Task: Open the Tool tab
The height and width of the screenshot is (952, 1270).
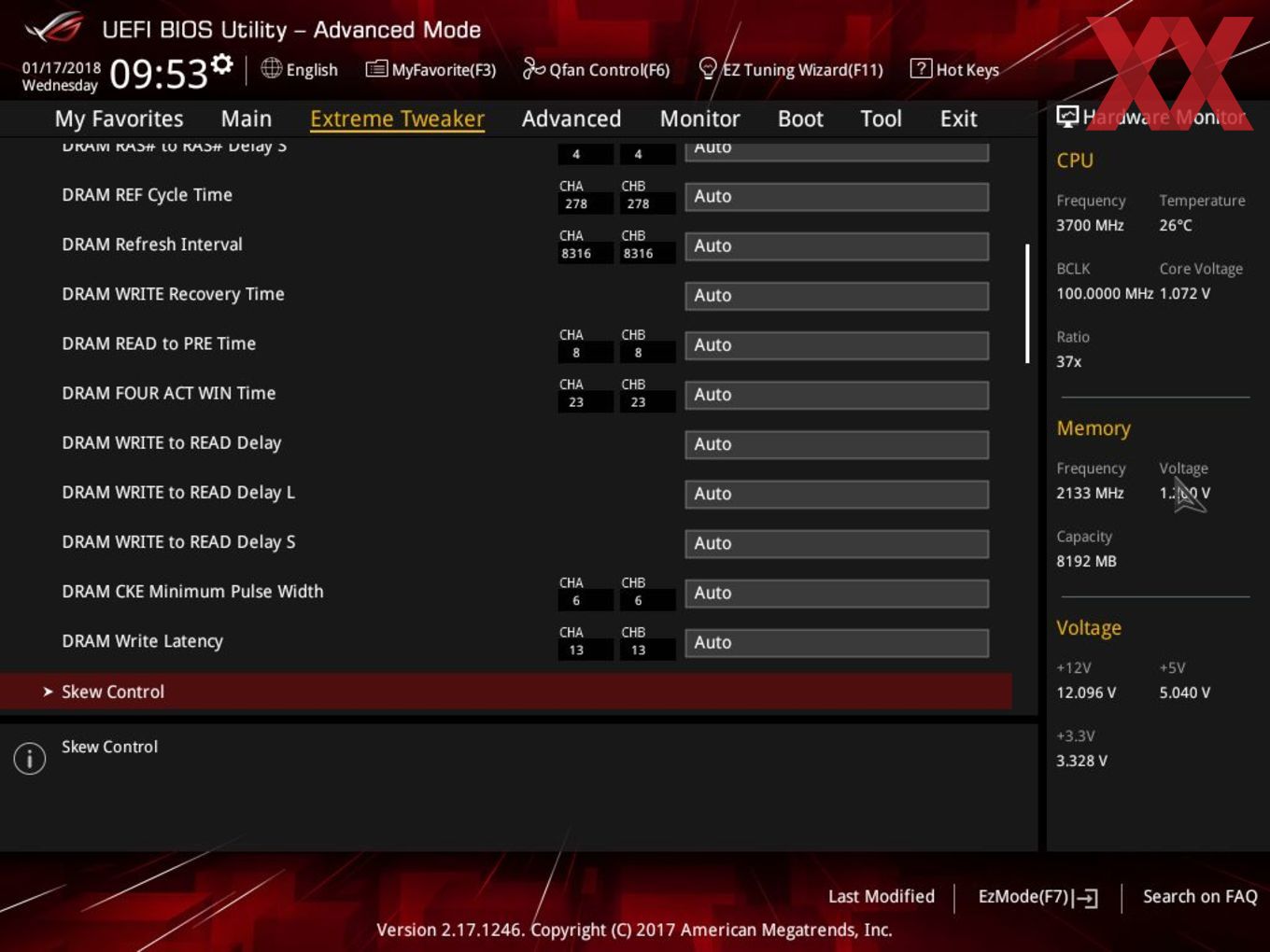Action: pos(881,119)
